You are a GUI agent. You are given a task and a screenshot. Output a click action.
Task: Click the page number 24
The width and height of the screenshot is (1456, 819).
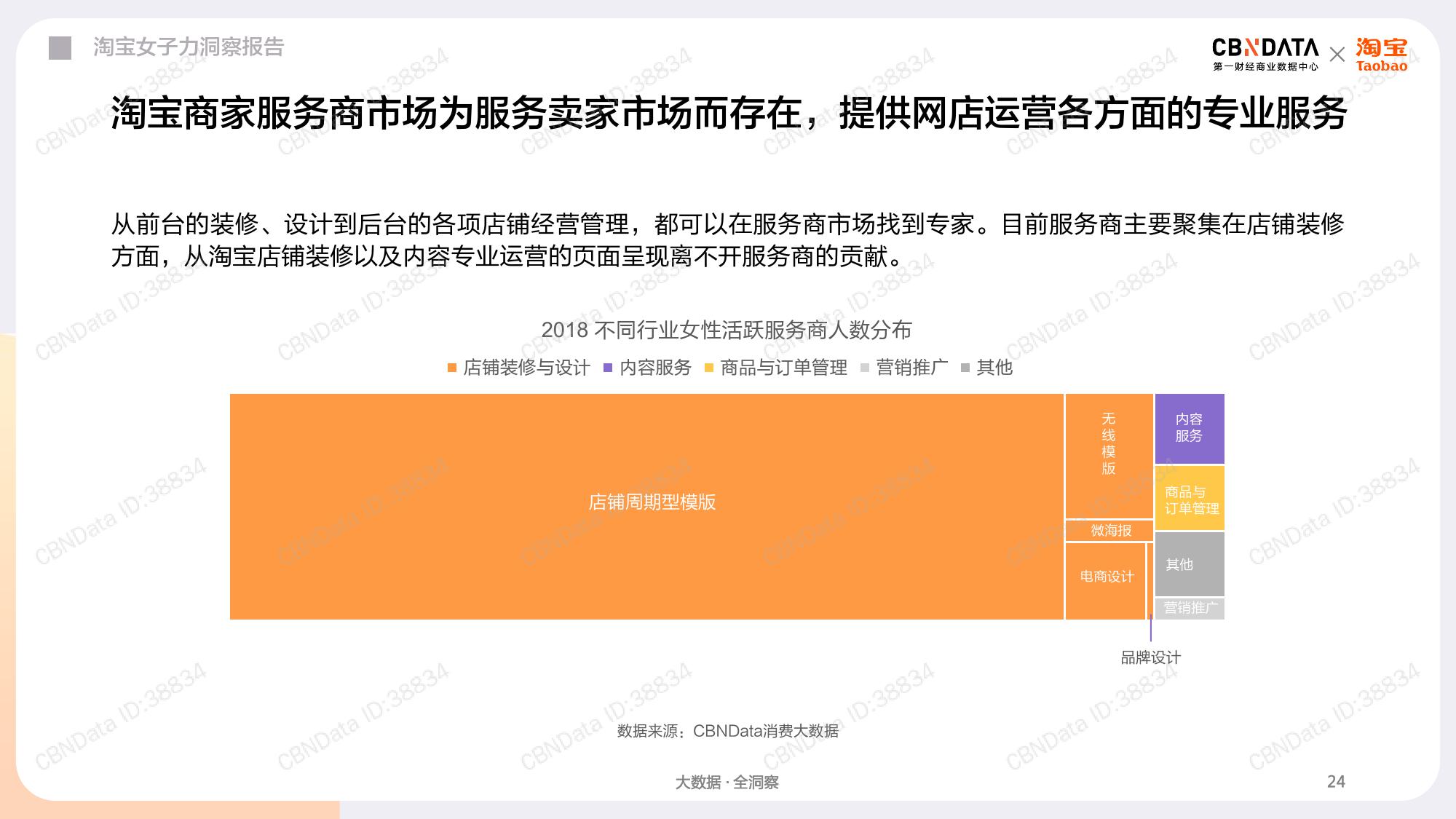(1336, 782)
